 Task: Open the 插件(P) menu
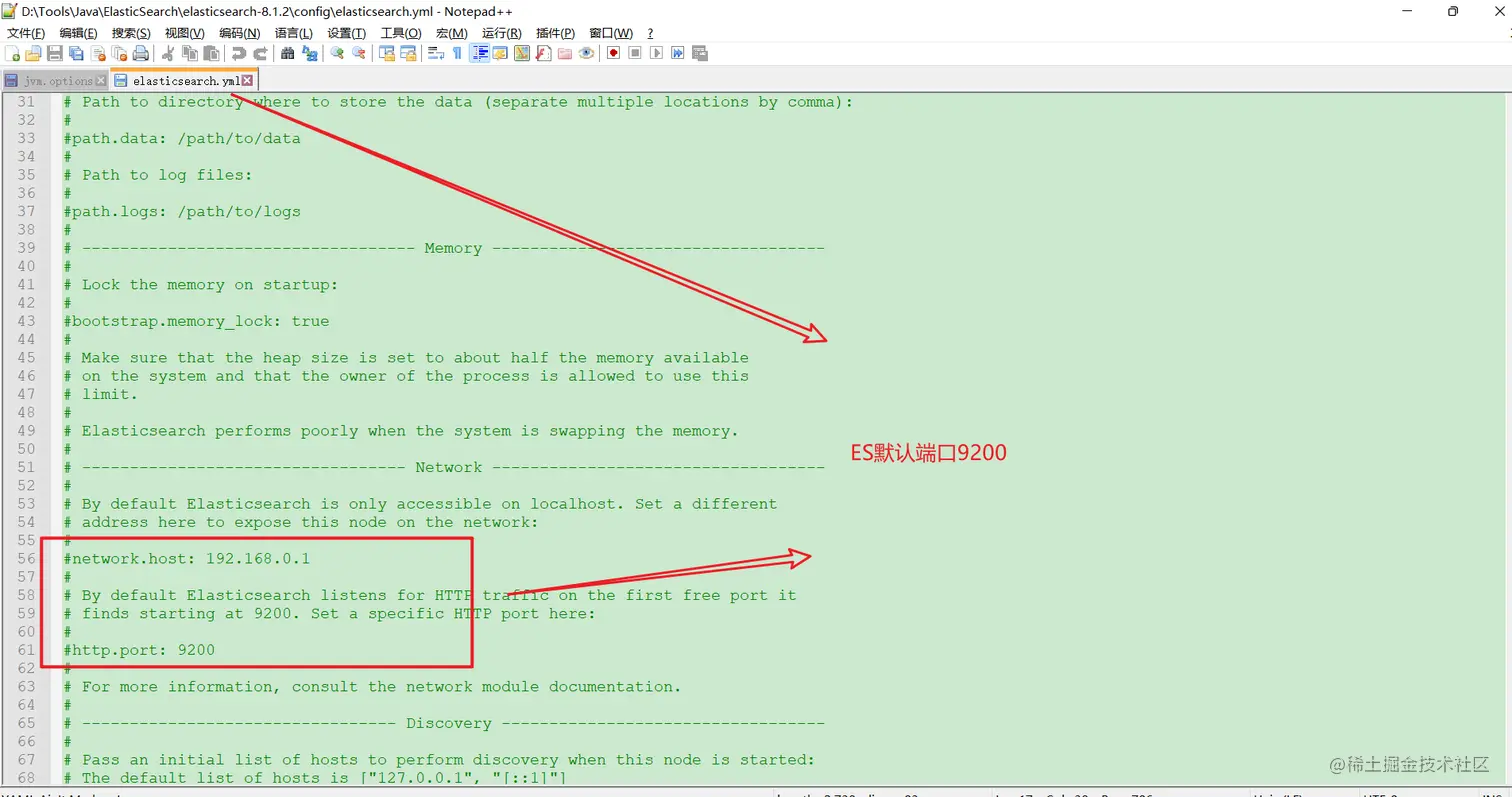click(556, 33)
